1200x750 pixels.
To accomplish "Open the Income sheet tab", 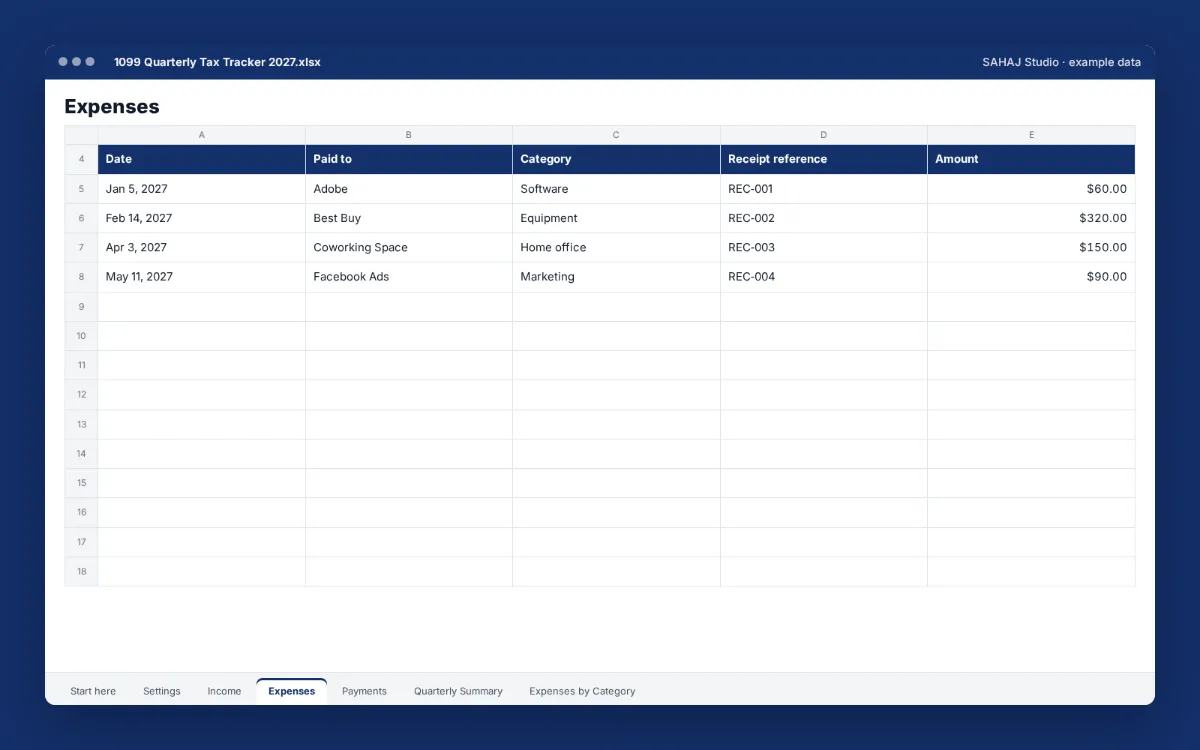I will tap(224, 691).
